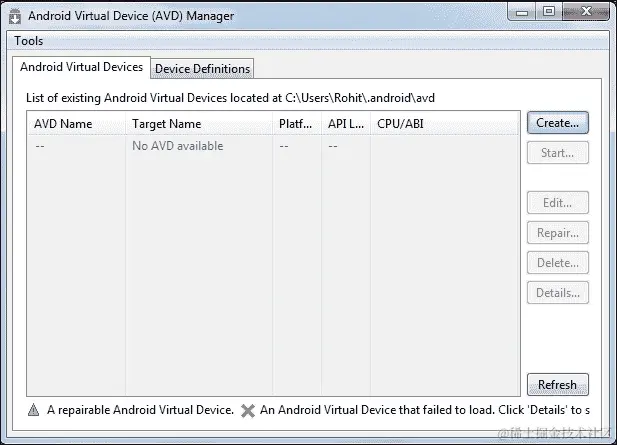Close the AVD Manager window
Viewport: 617px width, 445px height.
[586, 12]
